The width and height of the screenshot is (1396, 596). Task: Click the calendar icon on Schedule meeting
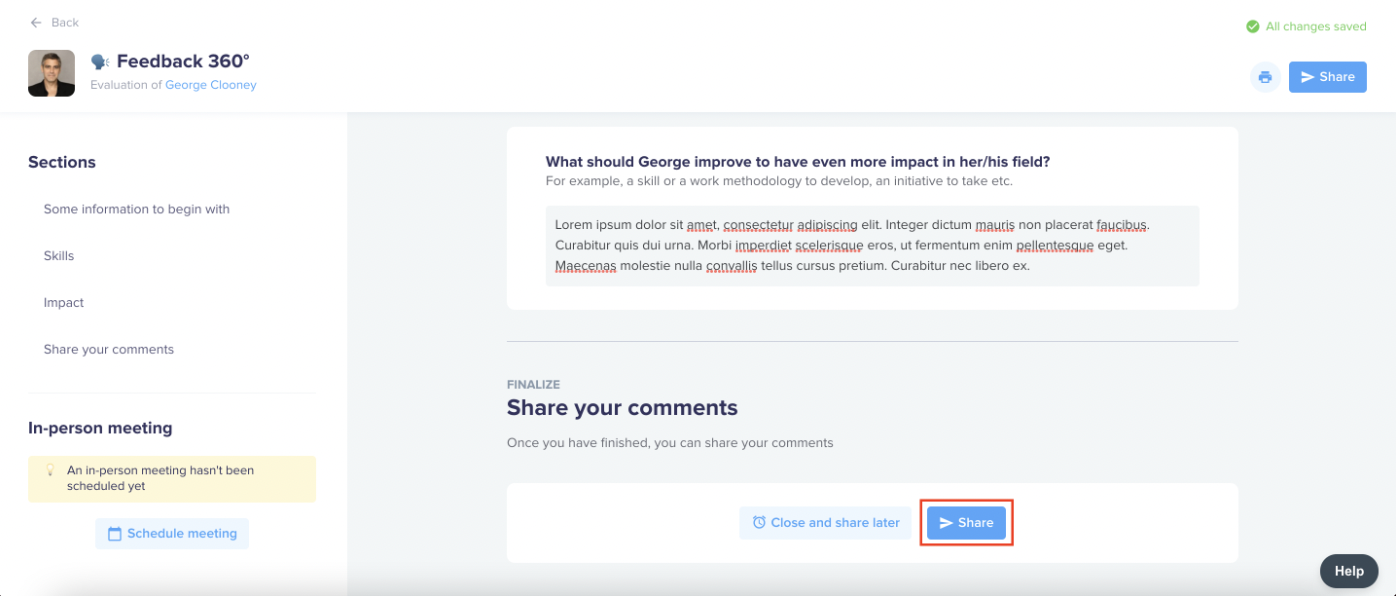[114, 533]
